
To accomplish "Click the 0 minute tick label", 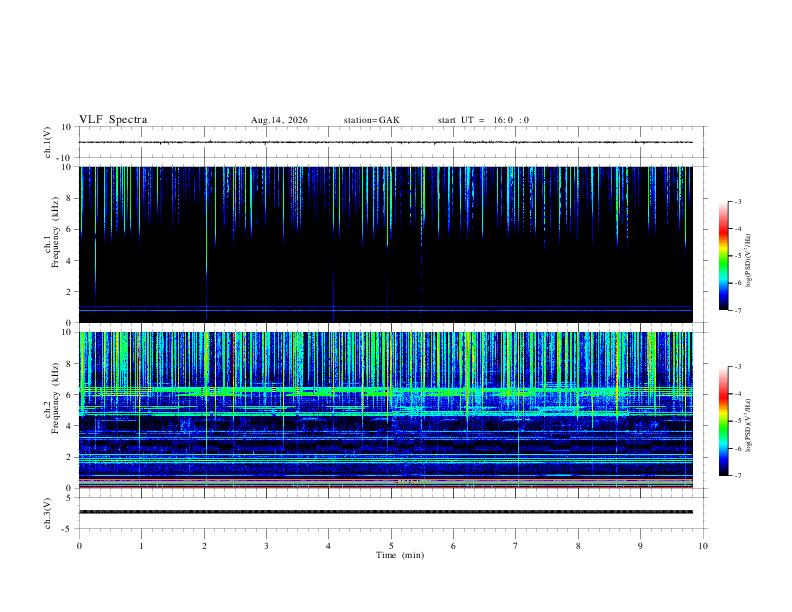I will [79, 546].
